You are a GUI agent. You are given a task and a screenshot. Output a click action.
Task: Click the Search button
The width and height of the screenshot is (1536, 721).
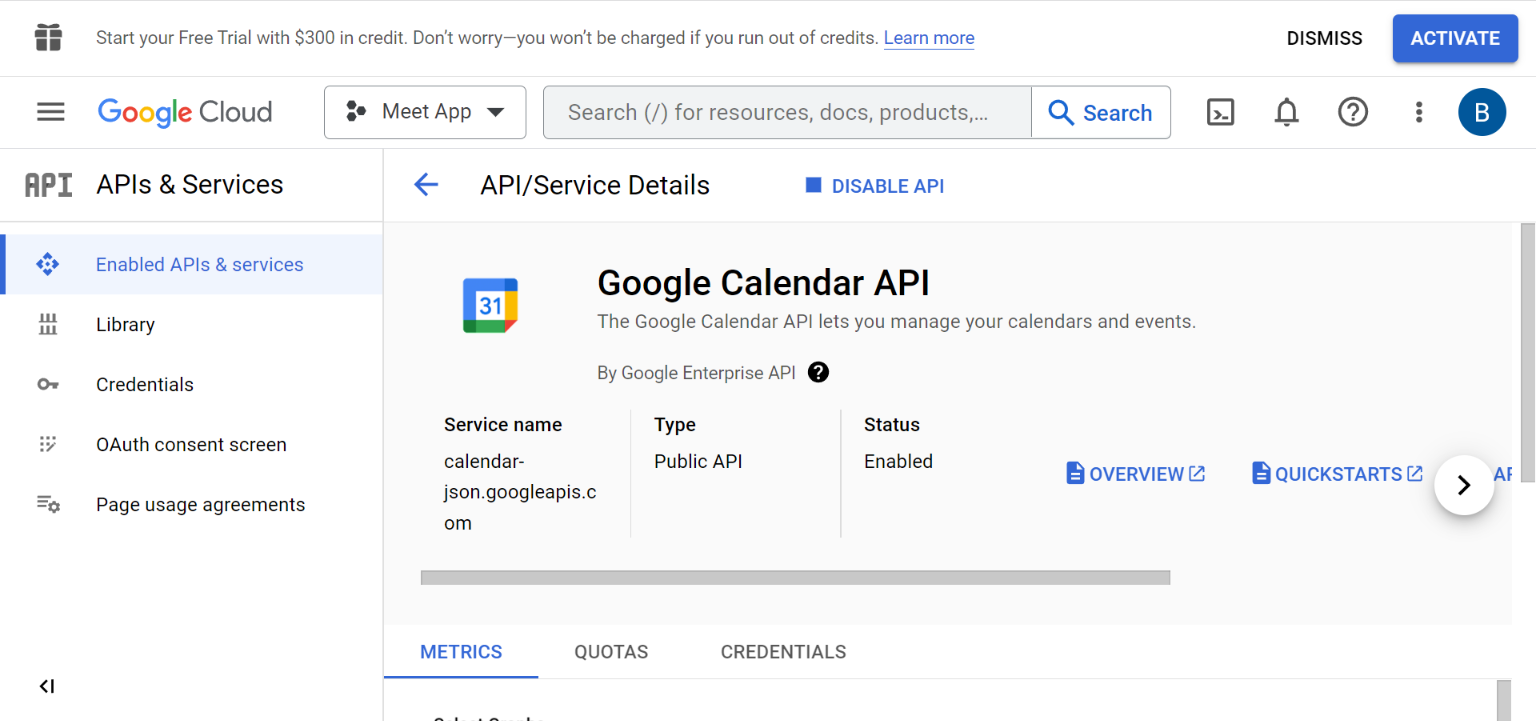tap(1101, 112)
